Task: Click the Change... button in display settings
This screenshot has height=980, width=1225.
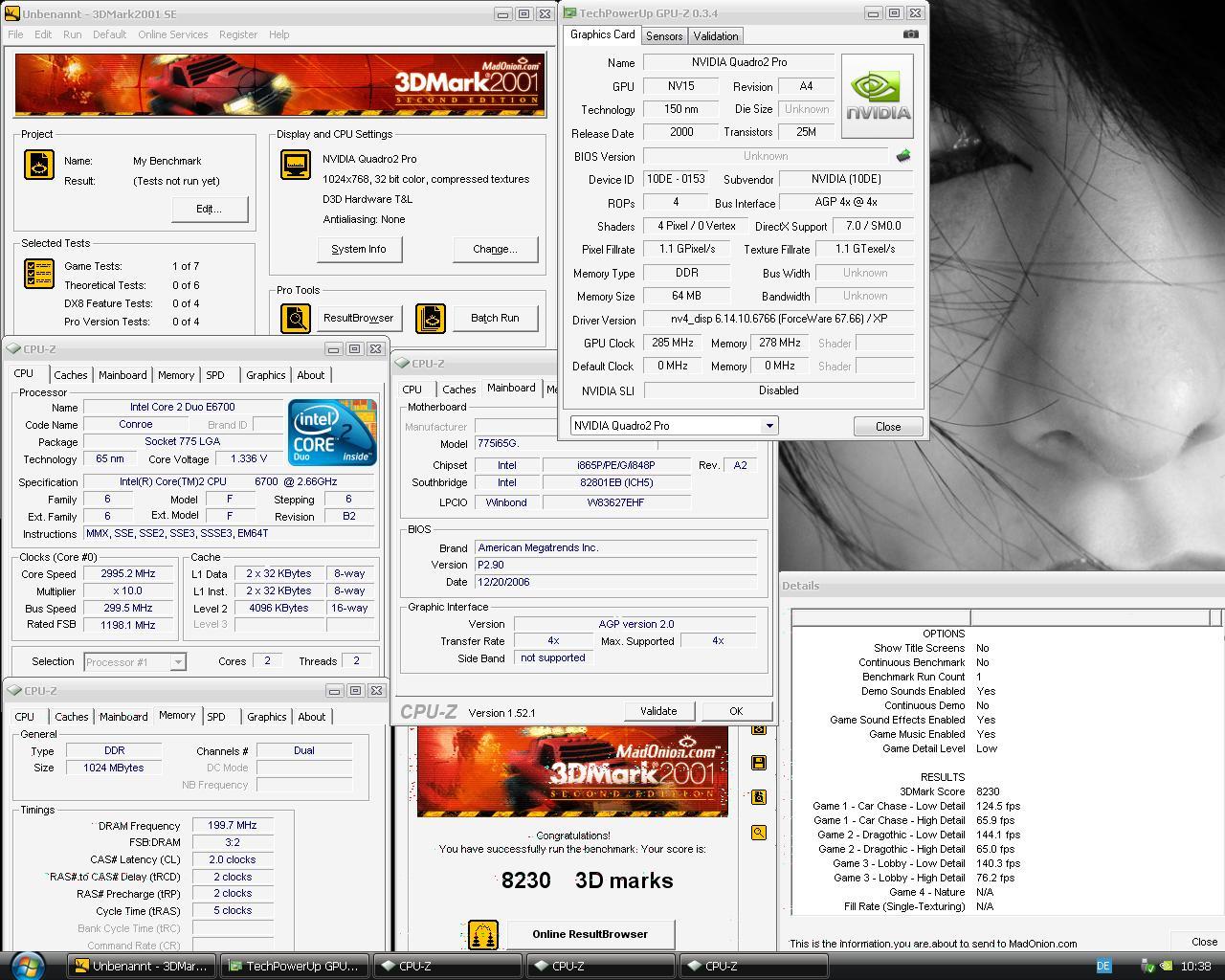Action: pos(495,249)
